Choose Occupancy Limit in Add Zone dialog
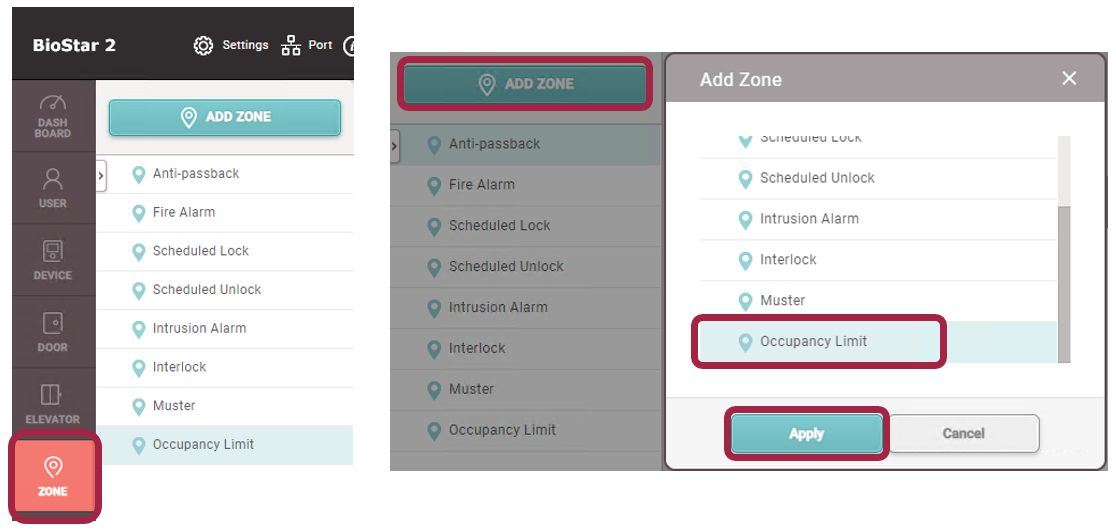This screenshot has height=530, width=1116. [x=814, y=342]
